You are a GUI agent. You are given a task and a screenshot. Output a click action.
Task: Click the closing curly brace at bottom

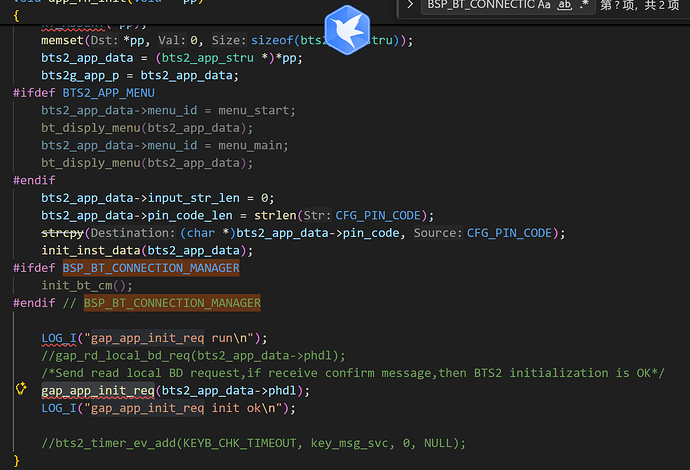[x=17, y=460]
